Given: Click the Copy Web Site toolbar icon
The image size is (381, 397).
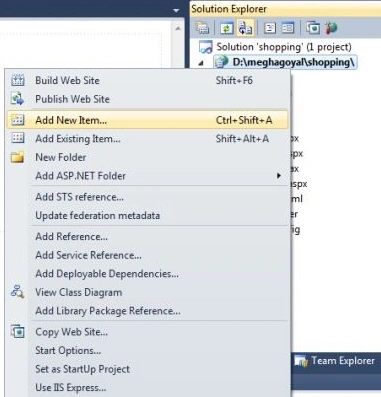Looking at the screenshot, I should [x=313, y=28].
